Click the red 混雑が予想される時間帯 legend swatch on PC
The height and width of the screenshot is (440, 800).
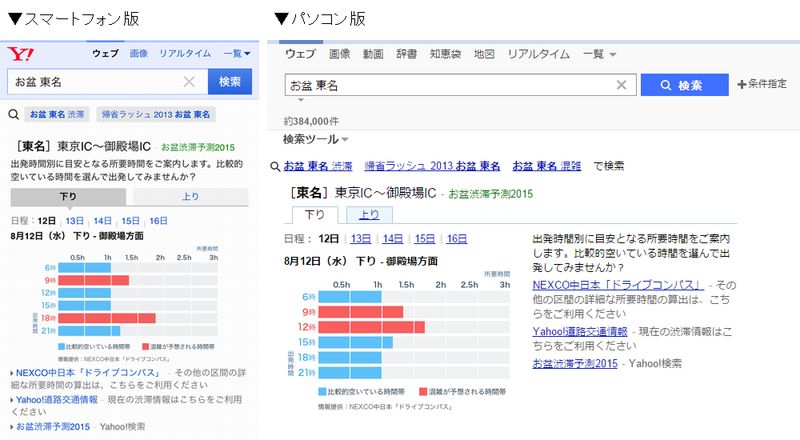pyautogui.click(x=423, y=392)
